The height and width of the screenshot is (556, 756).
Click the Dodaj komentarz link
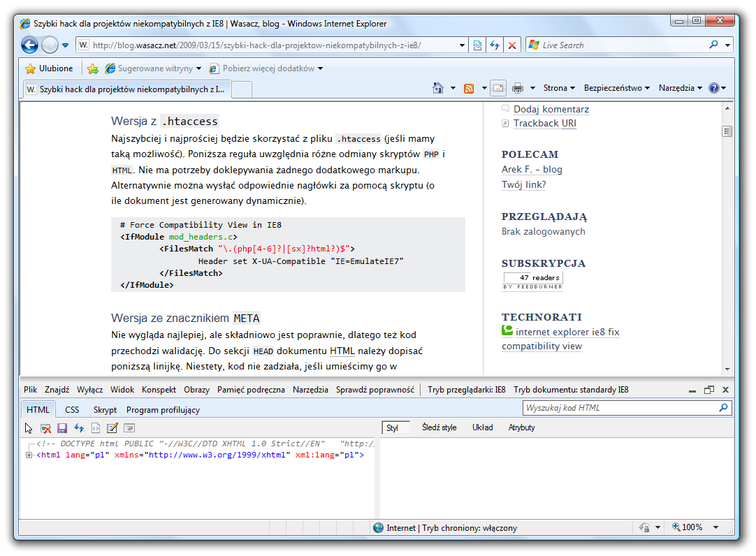(551, 109)
